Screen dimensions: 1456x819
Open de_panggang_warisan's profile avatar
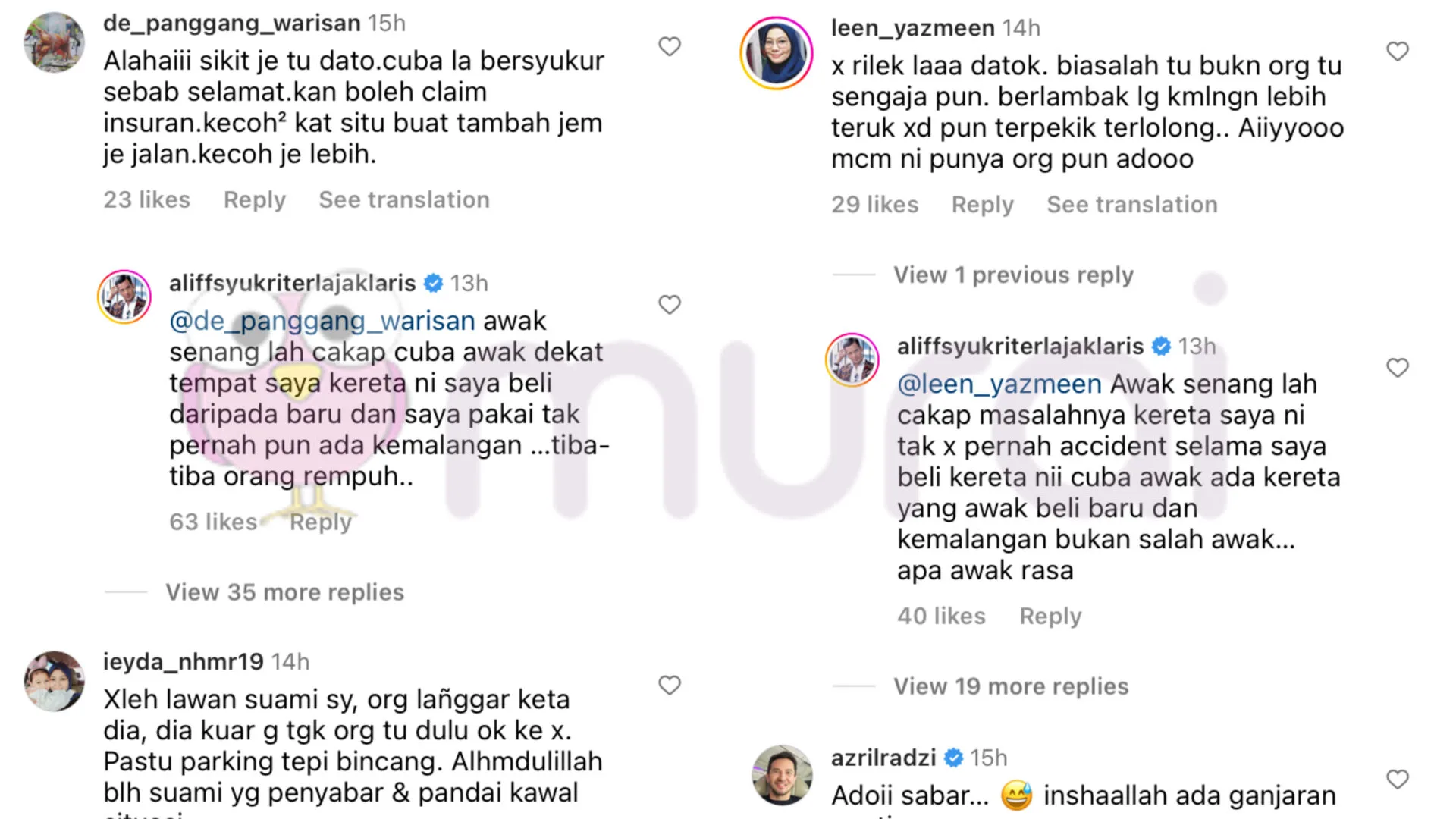[54, 42]
